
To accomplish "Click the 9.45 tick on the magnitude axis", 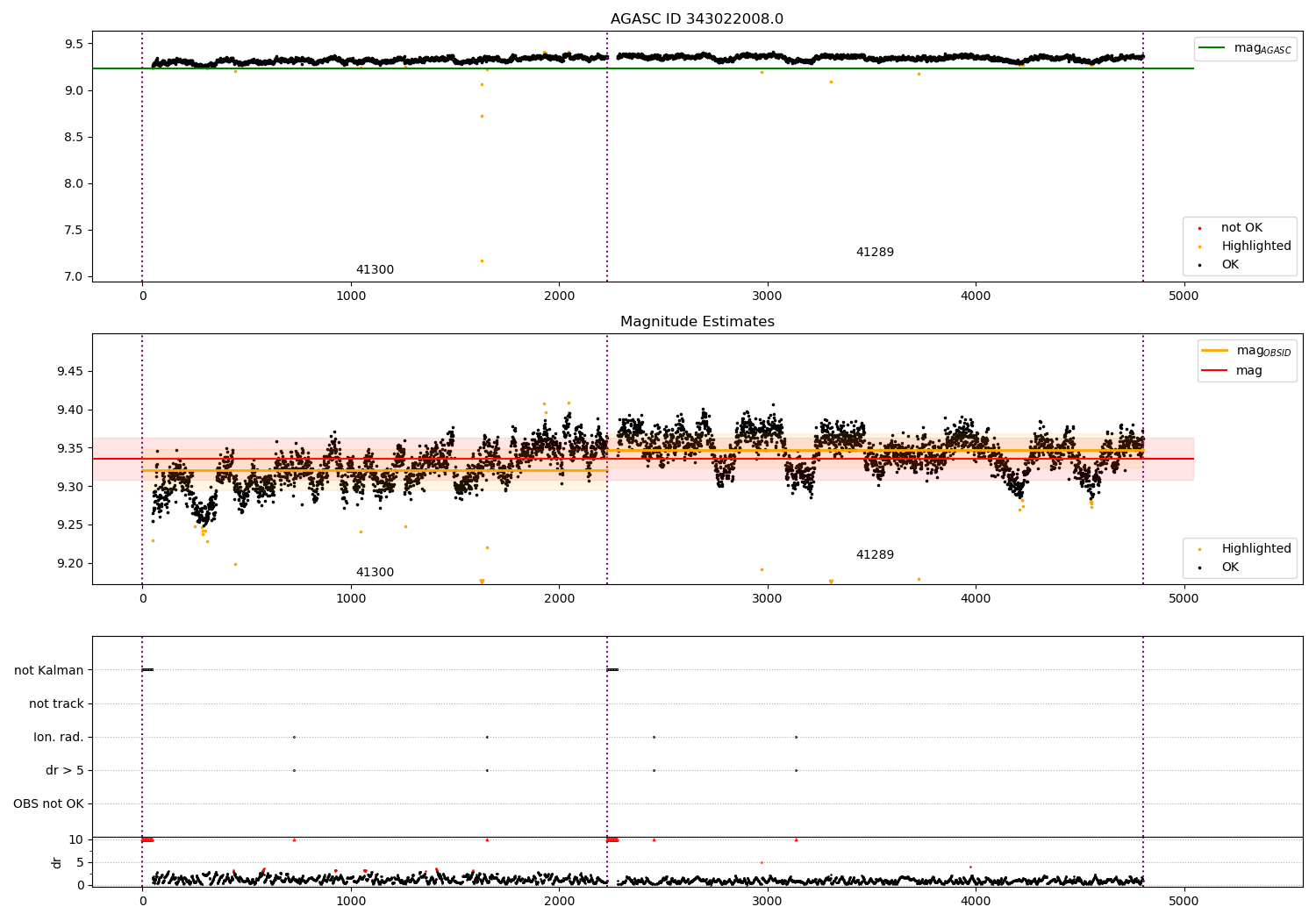I will click(x=68, y=372).
